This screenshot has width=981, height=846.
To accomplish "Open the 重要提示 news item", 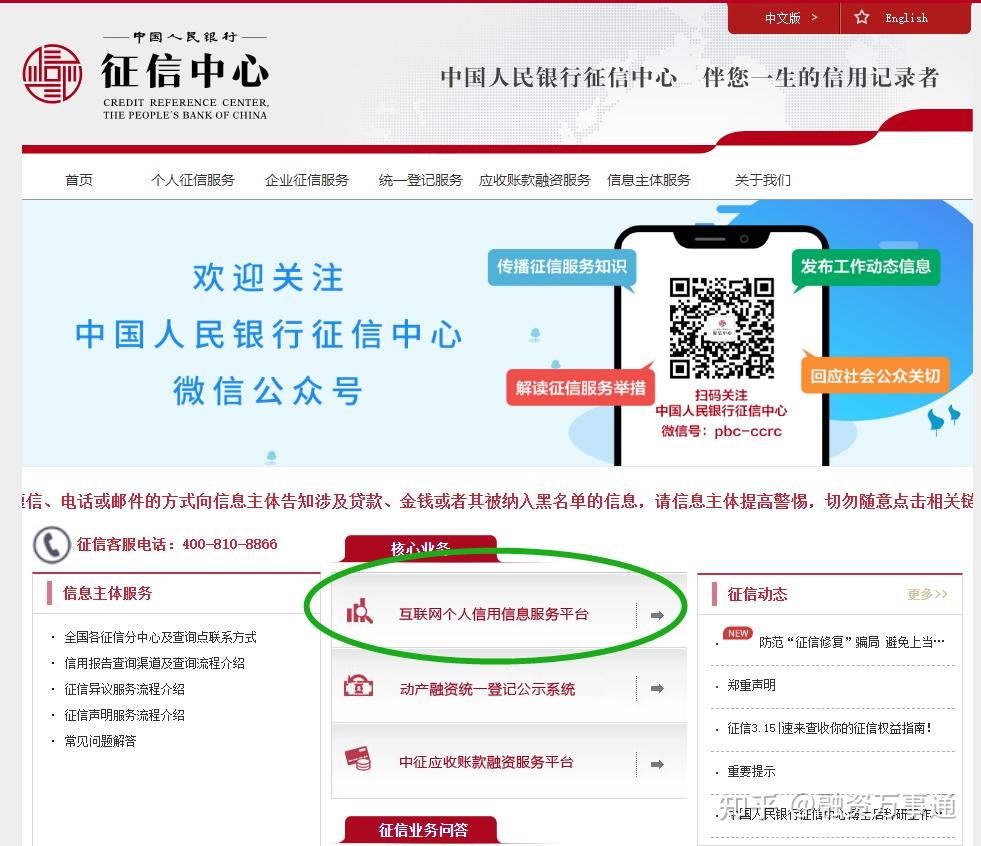I will point(751,771).
